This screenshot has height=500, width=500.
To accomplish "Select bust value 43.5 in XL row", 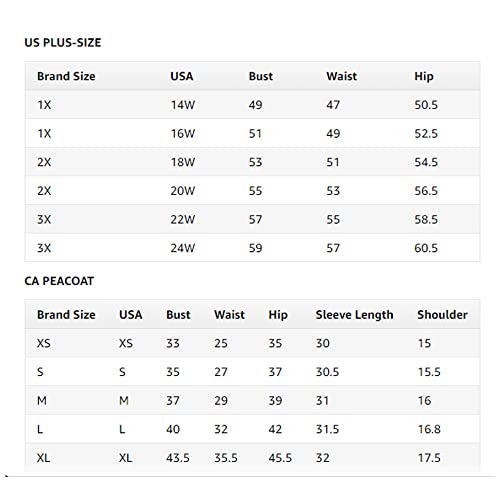I will (178, 458).
